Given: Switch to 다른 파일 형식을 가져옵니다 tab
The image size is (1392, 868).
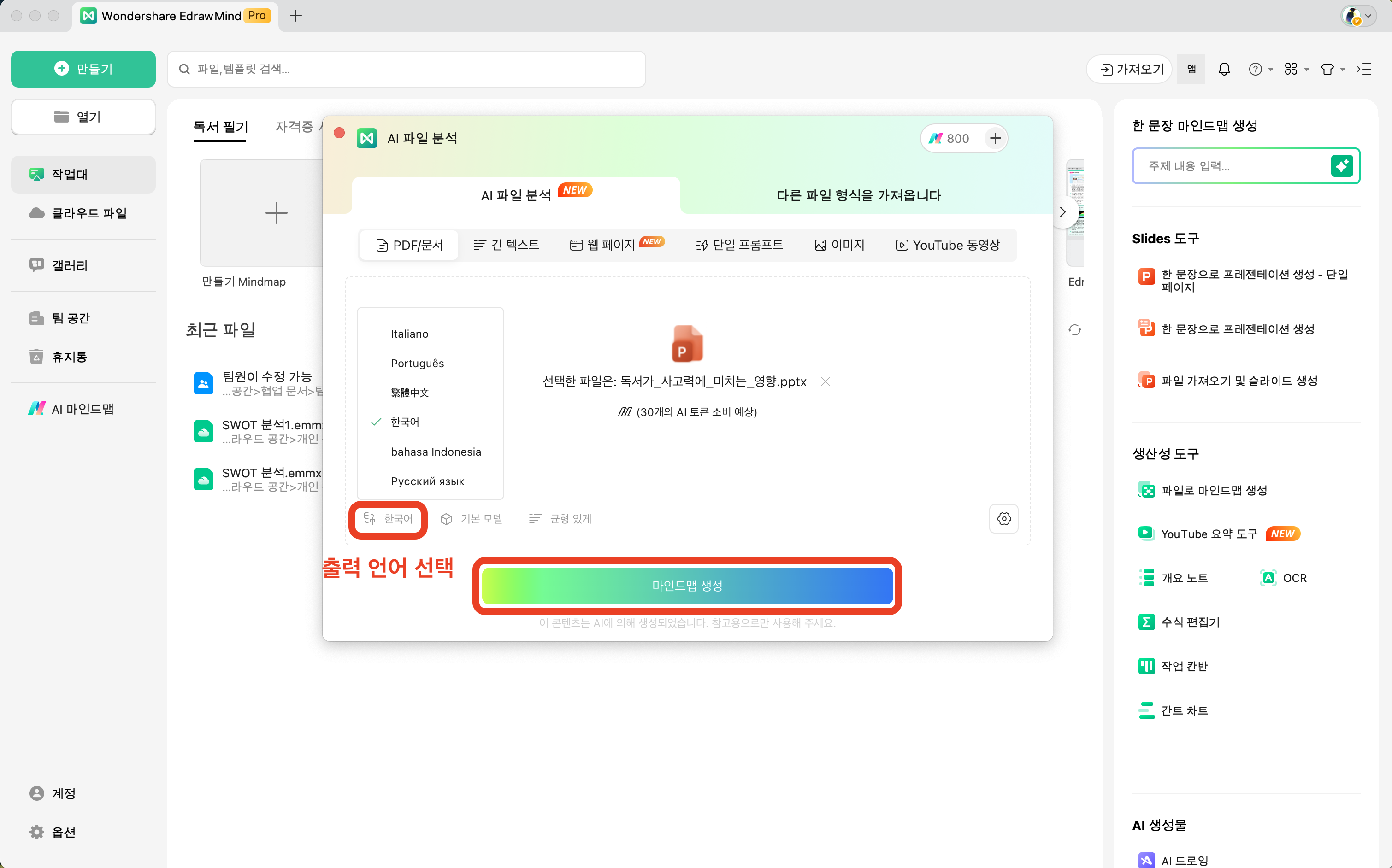Looking at the screenshot, I should pyautogui.click(x=858, y=195).
